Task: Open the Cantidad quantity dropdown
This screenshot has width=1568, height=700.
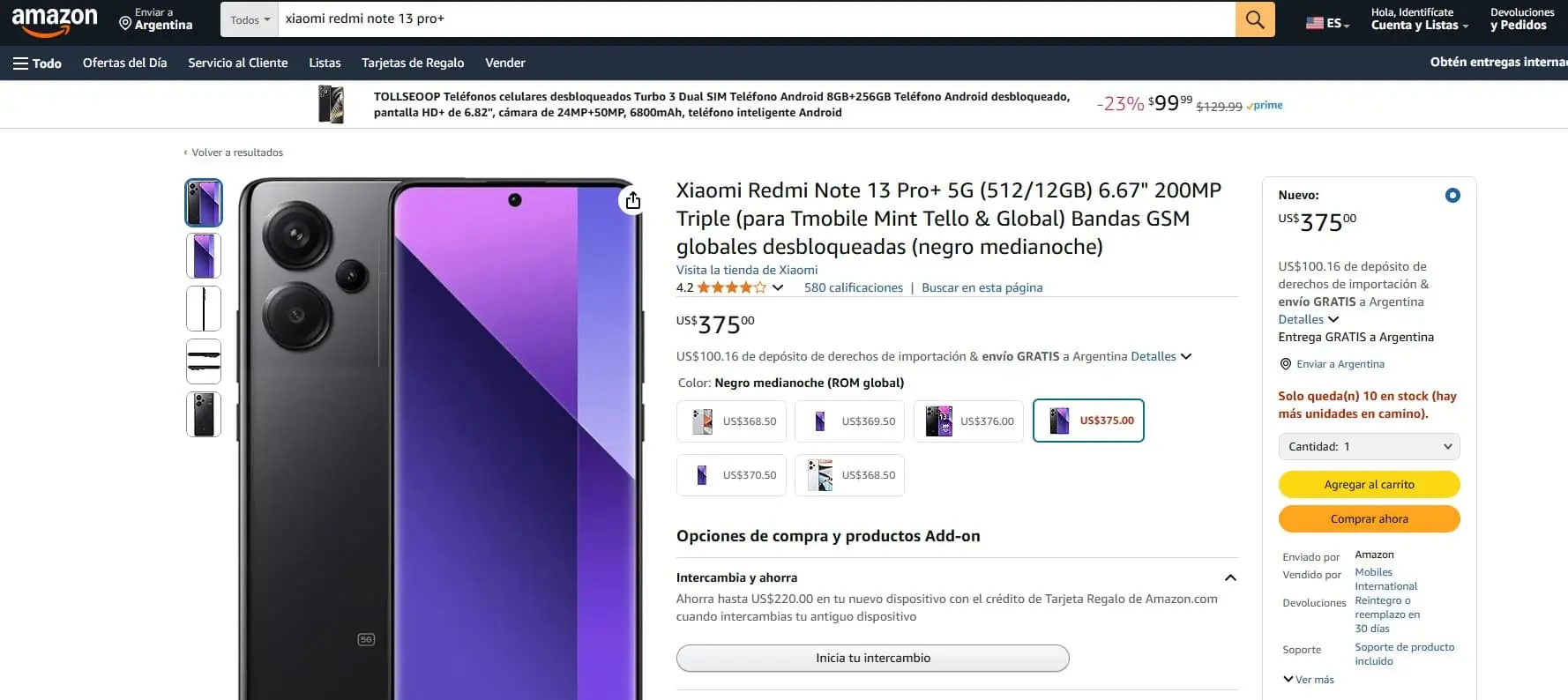Action: click(x=1369, y=447)
